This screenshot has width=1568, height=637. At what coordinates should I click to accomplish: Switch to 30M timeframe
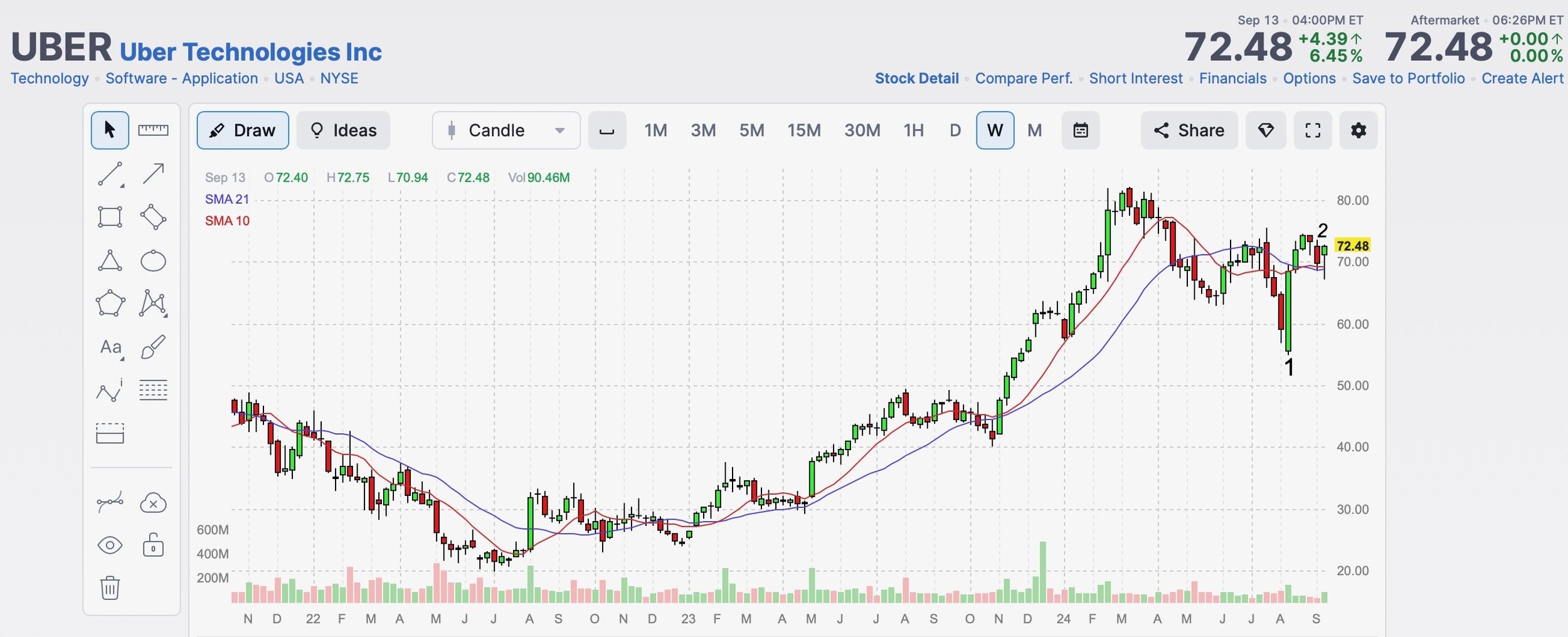click(862, 130)
